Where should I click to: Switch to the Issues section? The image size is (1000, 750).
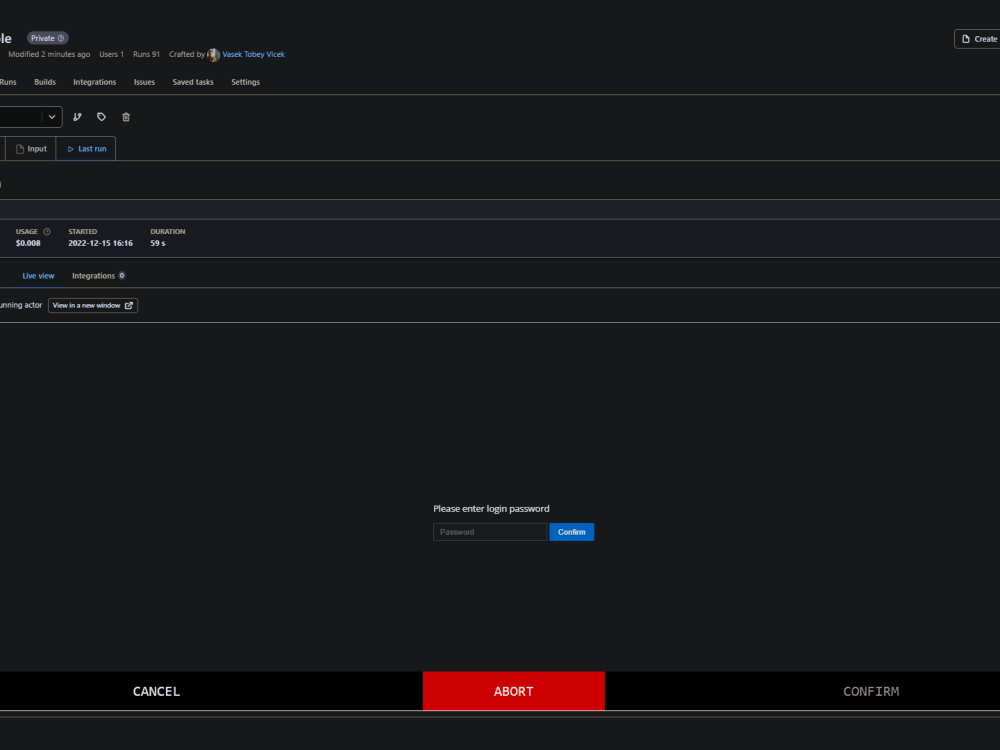tap(144, 82)
